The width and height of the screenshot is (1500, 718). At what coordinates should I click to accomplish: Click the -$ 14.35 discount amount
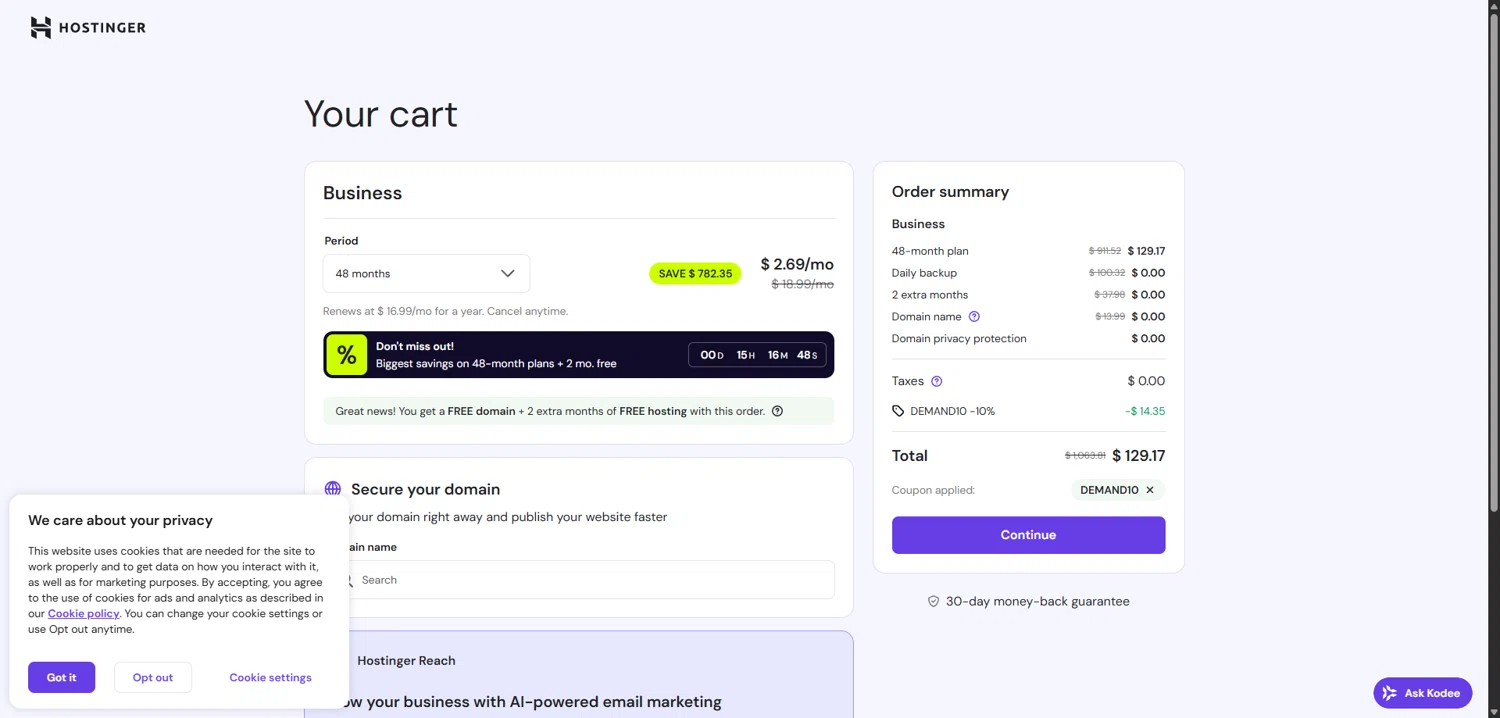coord(1145,411)
